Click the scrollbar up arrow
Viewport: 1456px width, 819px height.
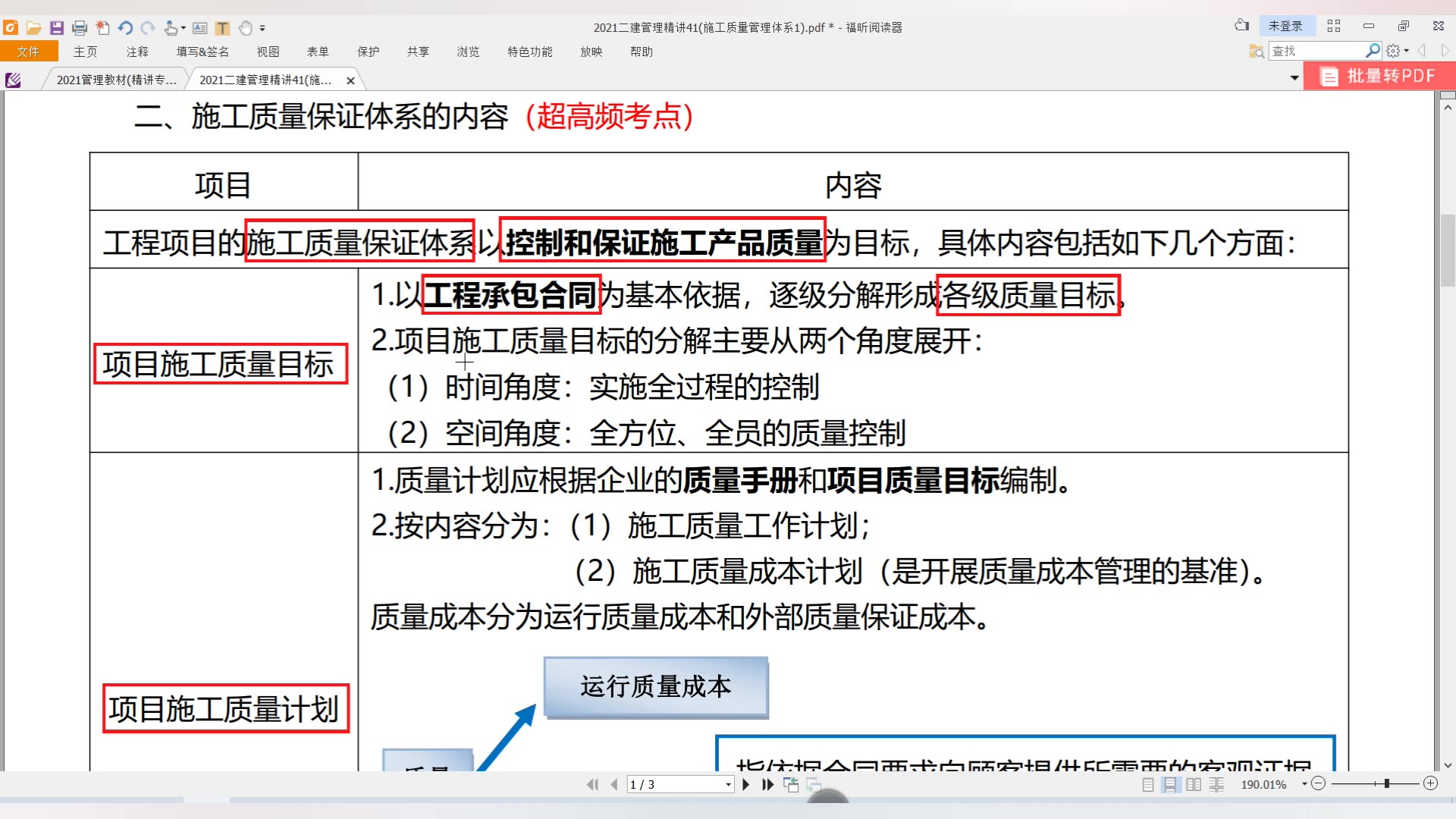click(x=1448, y=107)
